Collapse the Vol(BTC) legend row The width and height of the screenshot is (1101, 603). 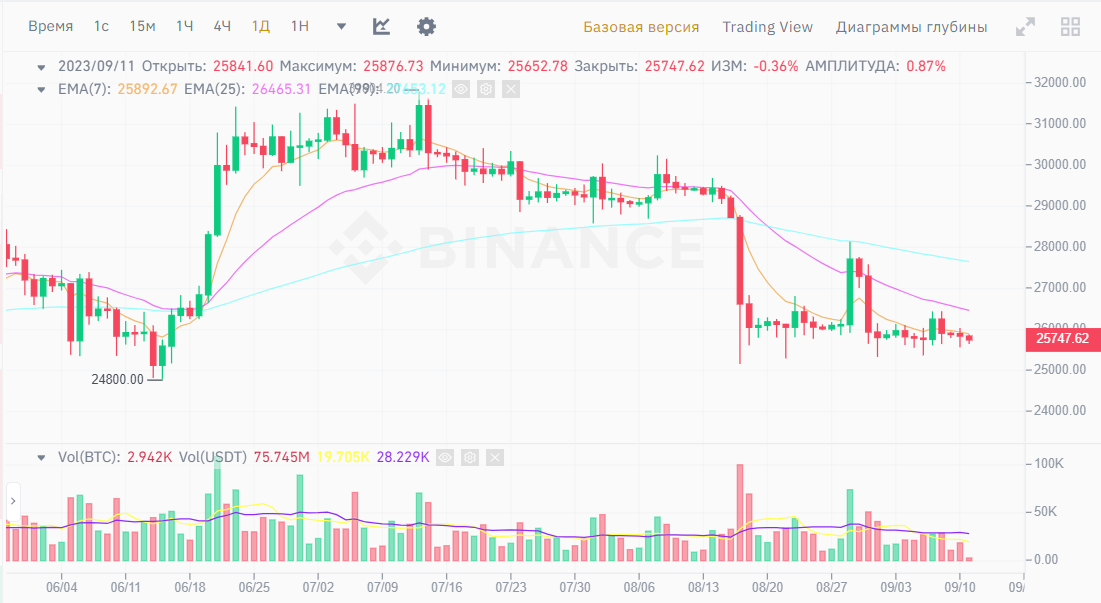(41, 457)
